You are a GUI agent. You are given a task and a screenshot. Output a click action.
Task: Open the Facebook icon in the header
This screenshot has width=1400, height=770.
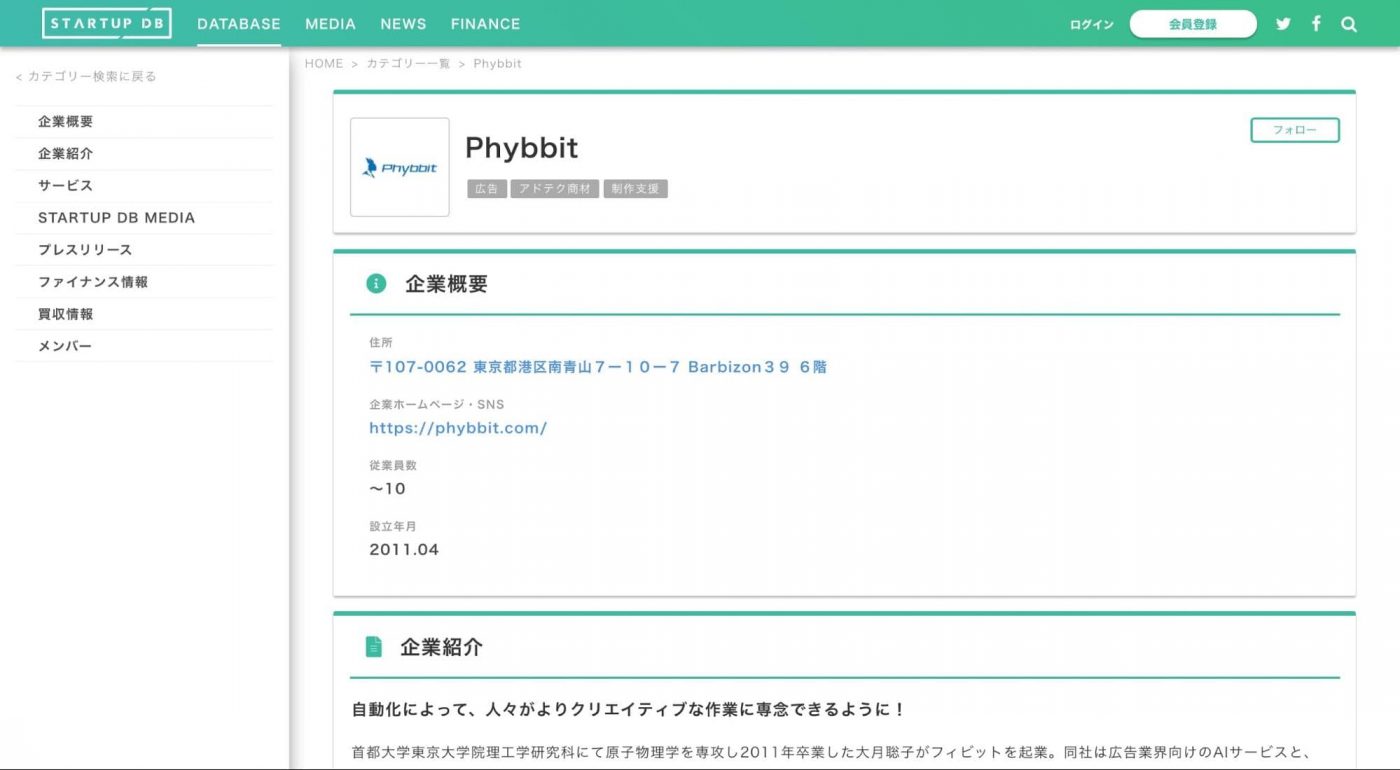(1316, 23)
